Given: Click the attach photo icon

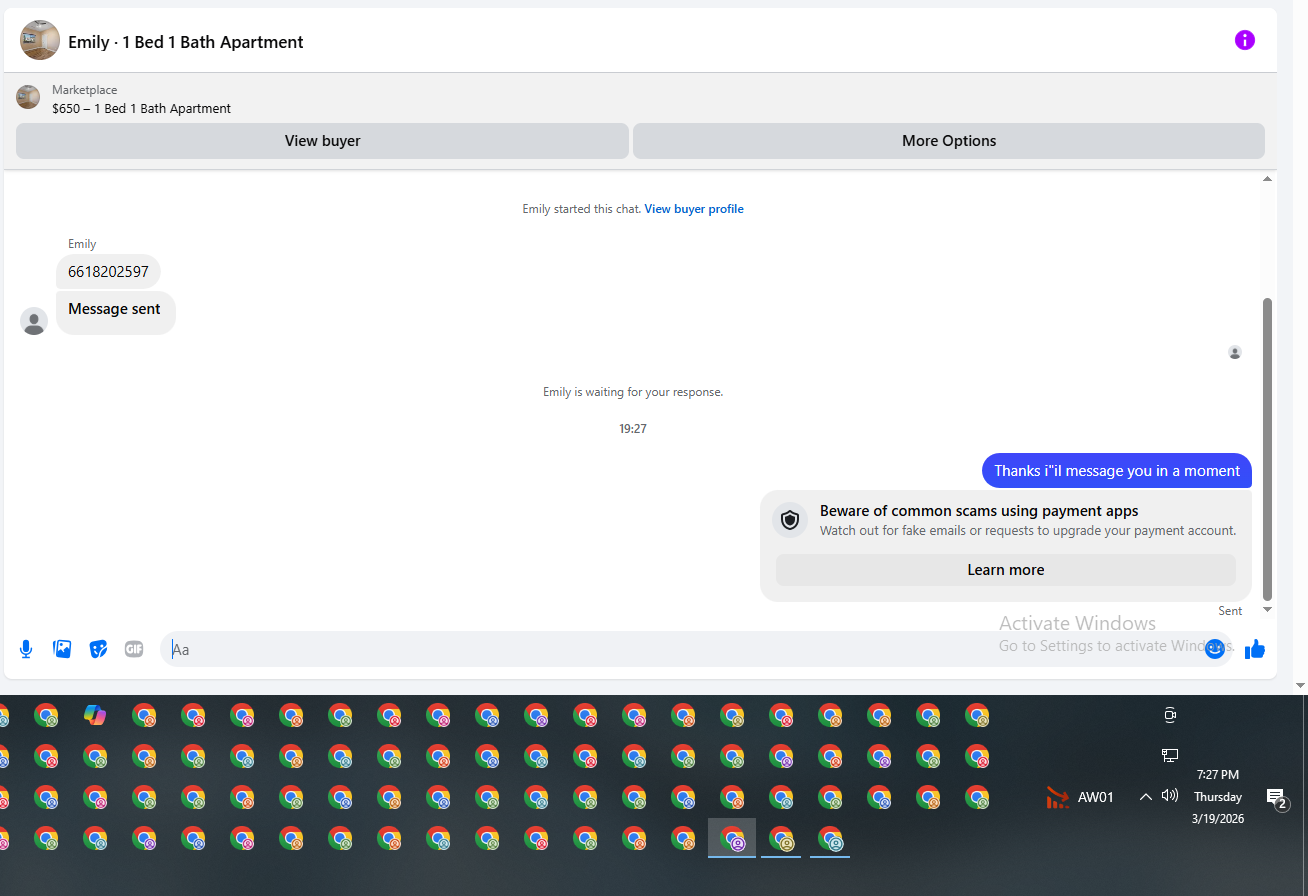Looking at the screenshot, I should (x=62, y=649).
